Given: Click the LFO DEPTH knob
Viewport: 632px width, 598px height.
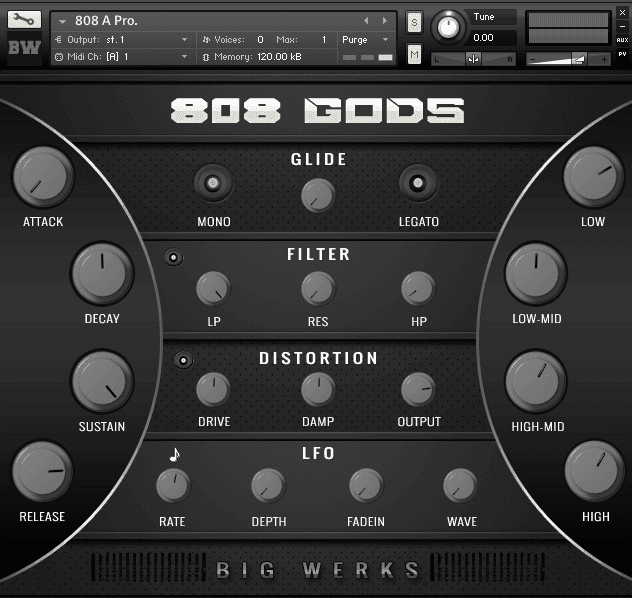Looking at the screenshot, I should pyautogui.click(x=268, y=486).
